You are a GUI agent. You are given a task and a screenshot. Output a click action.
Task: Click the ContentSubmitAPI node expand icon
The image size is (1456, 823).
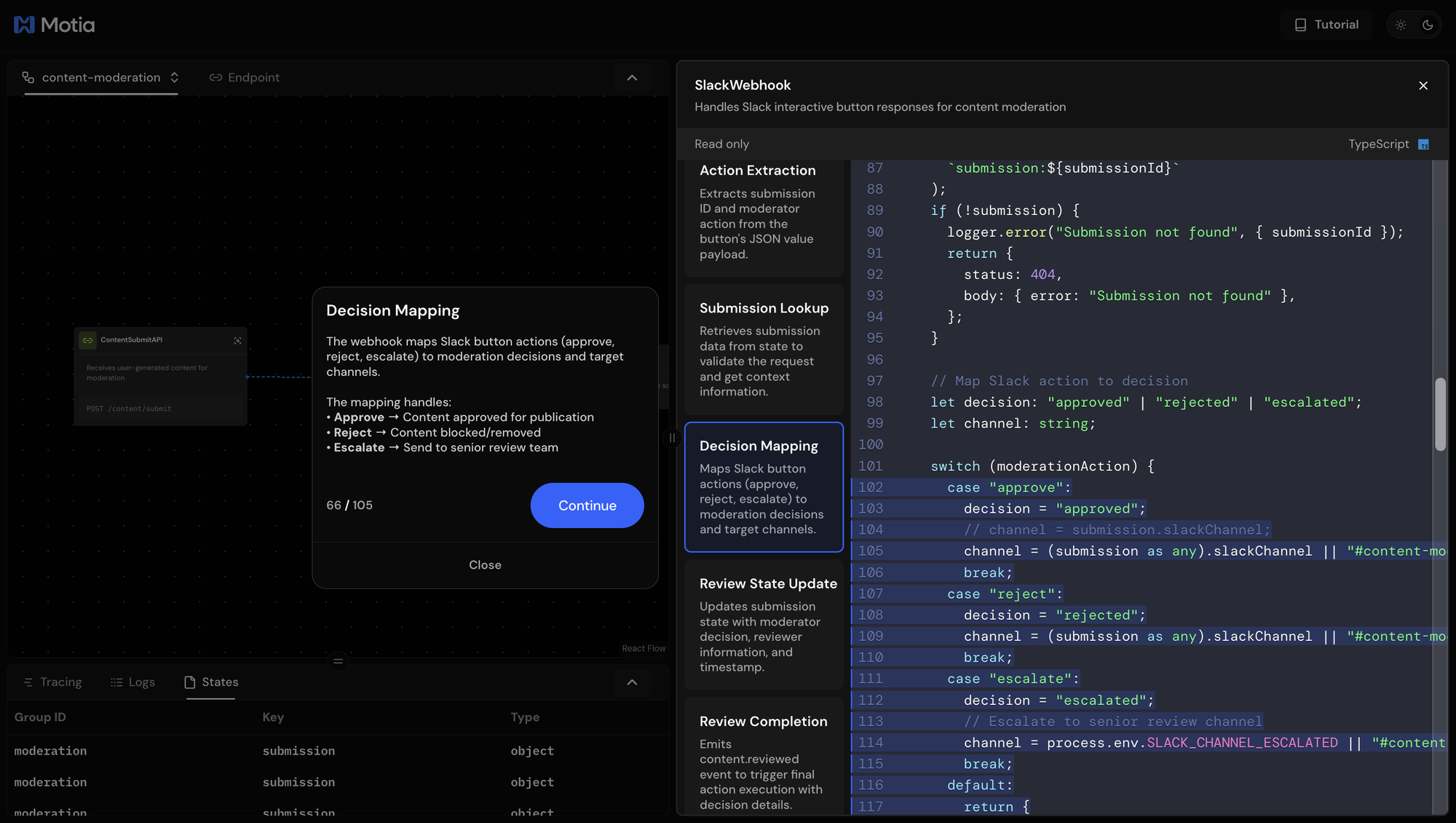[x=237, y=341]
